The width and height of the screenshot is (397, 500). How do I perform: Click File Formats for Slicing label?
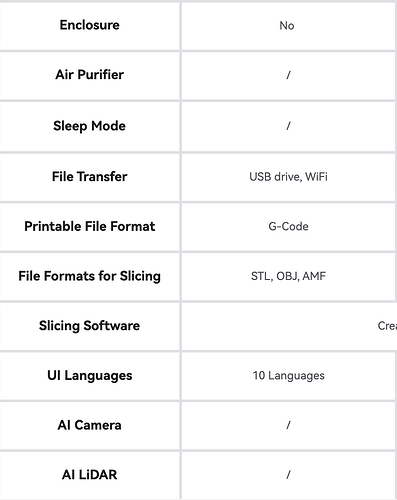pos(89,276)
